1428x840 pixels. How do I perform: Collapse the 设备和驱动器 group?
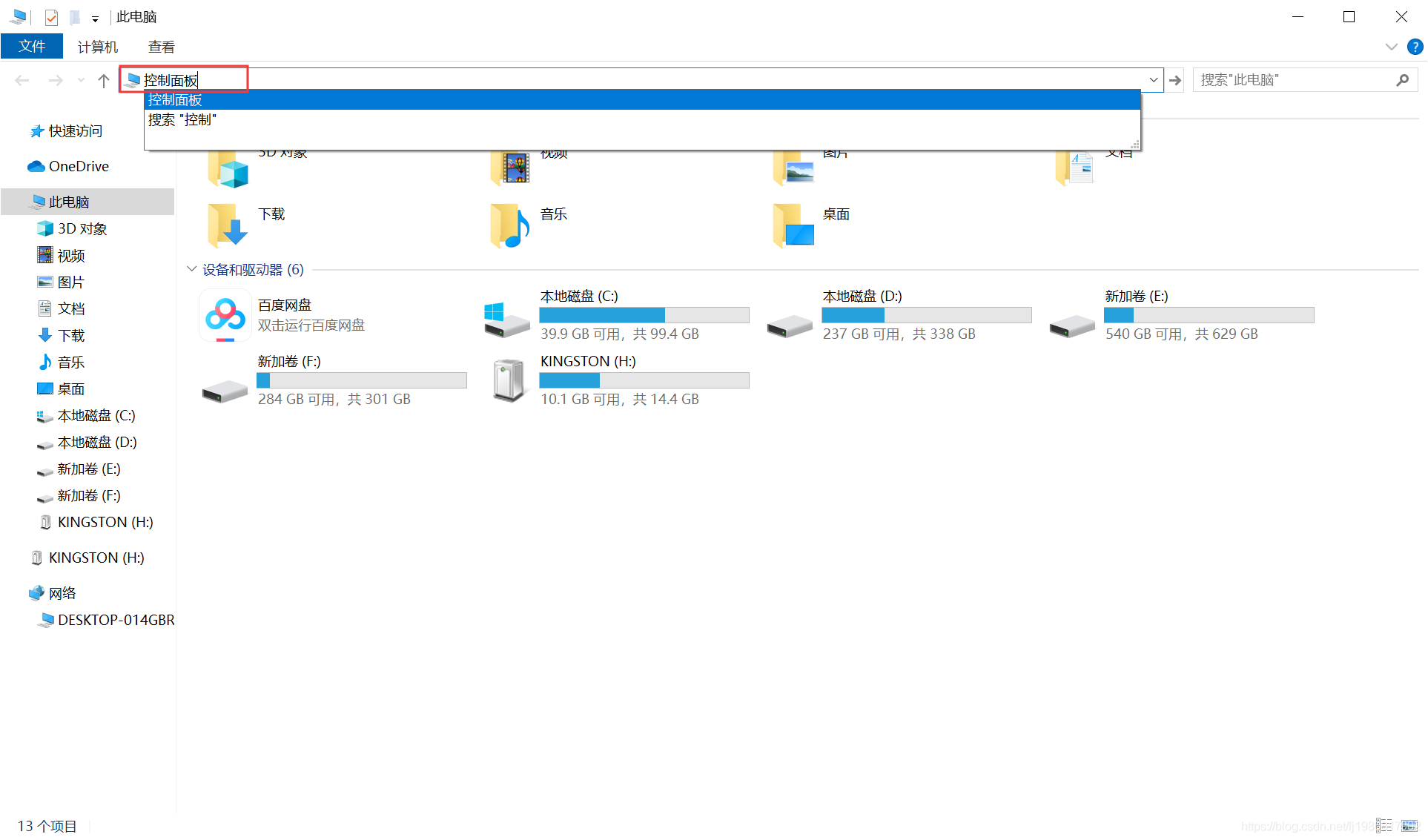tap(191, 269)
